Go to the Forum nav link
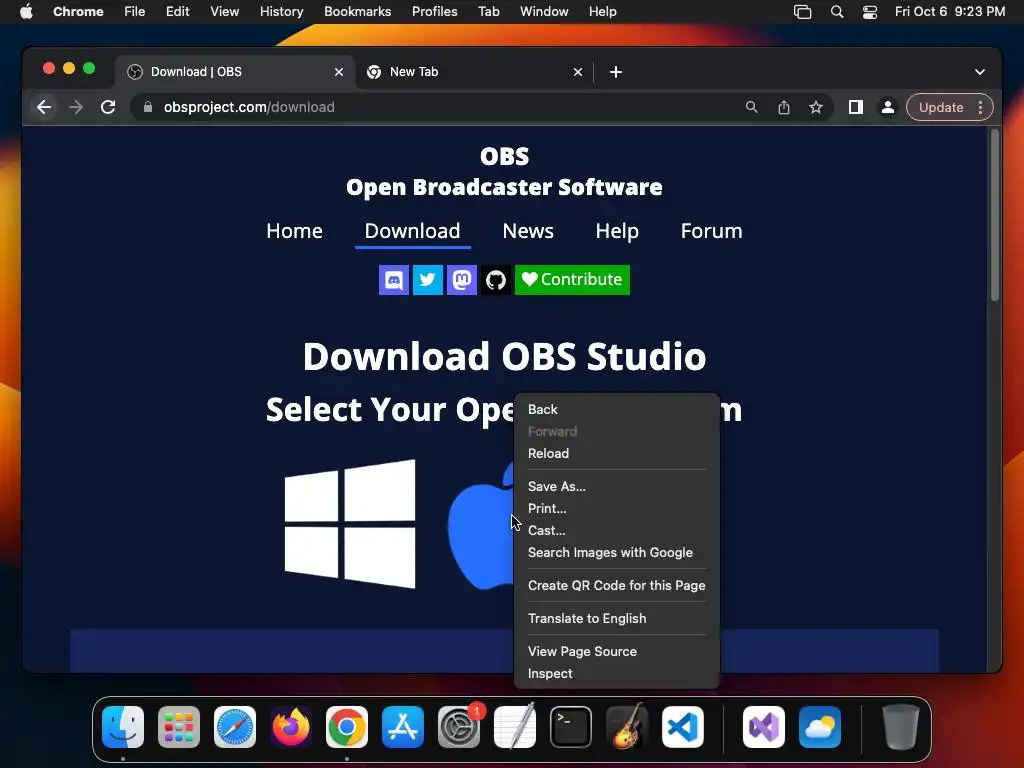Image resolution: width=1024 pixels, height=768 pixels. point(711,231)
